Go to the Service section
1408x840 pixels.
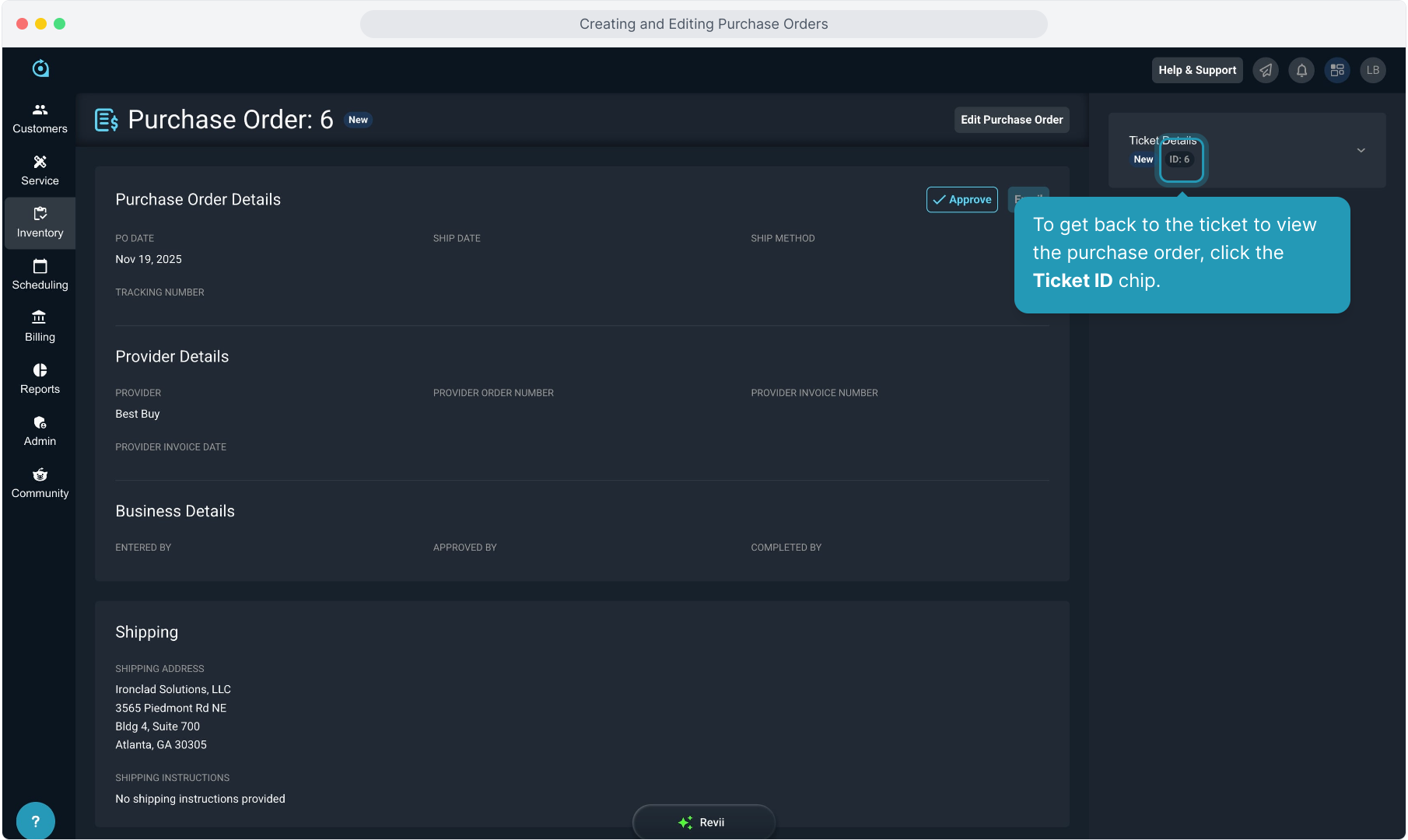40,170
